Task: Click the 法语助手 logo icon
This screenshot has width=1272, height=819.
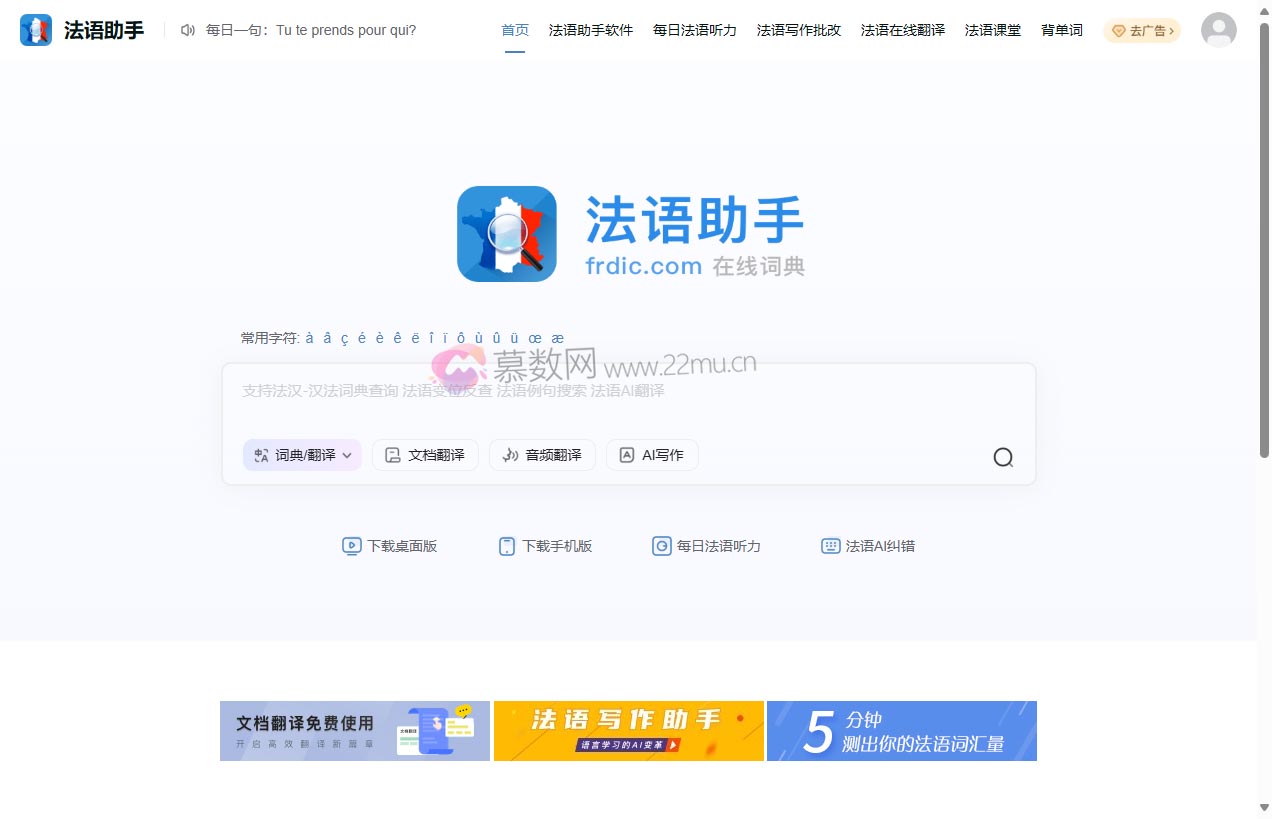Action: [x=35, y=29]
